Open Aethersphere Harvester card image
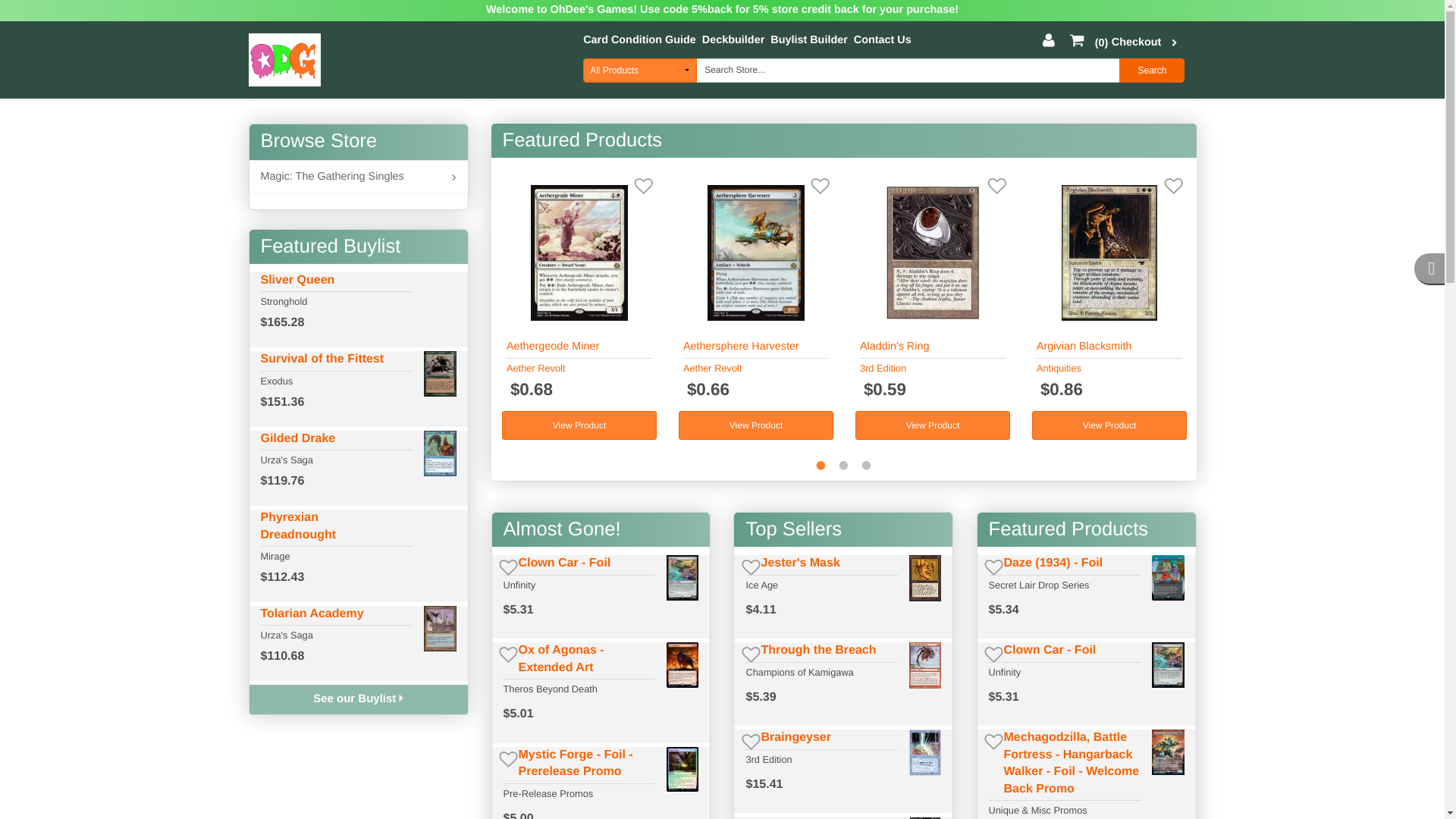Screen dimensions: 1456x819 pyautogui.click(x=756, y=253)
